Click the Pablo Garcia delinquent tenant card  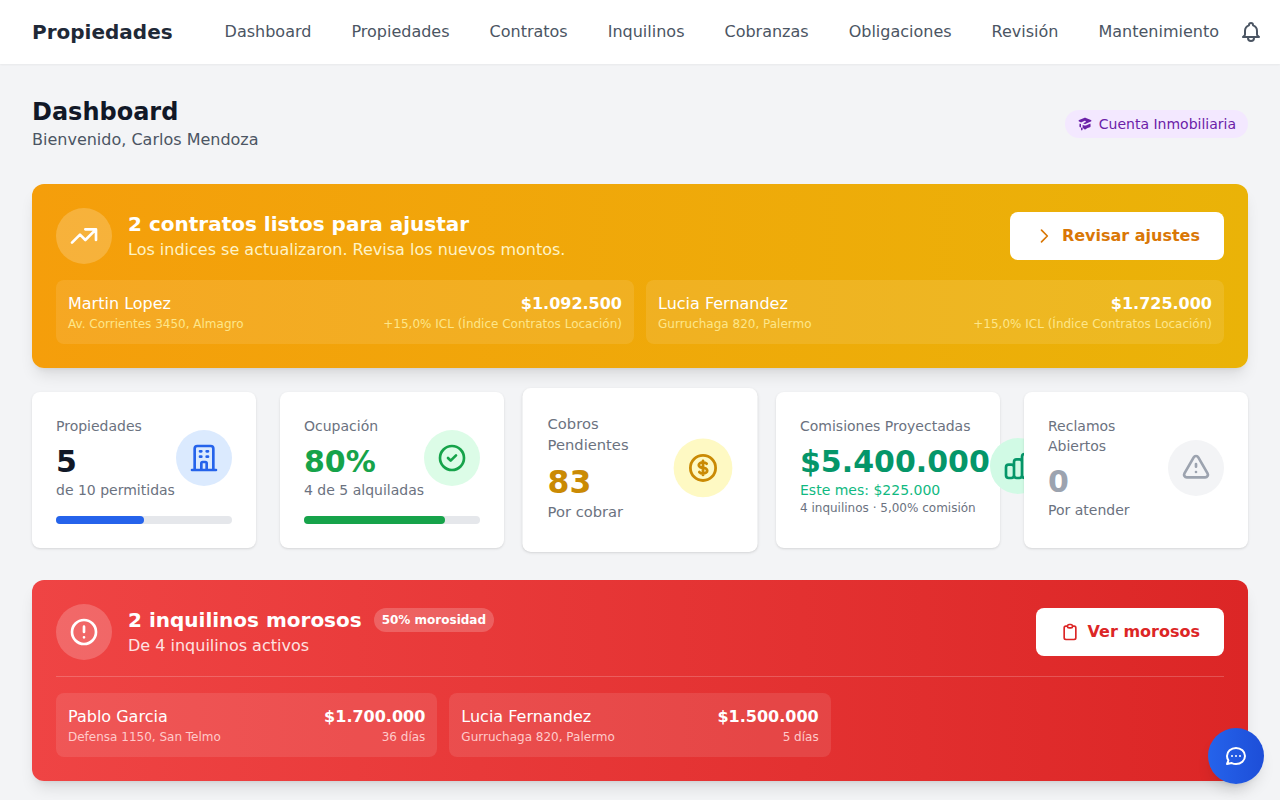pyautogui.click(x=246, y=724)
